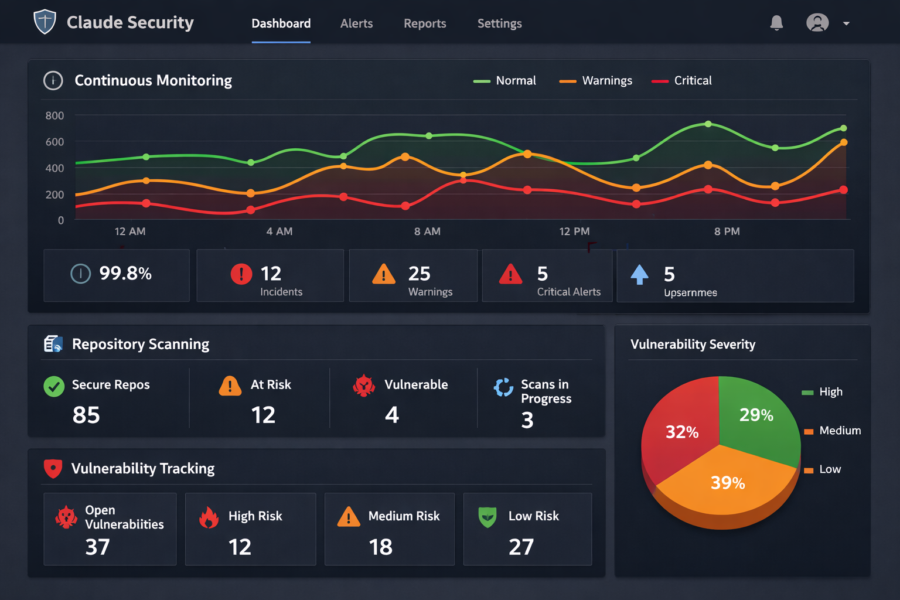Screen dimensions: 900x600
Task: Select the 5 Critical Alerts card
Action: tap(547, 276)
